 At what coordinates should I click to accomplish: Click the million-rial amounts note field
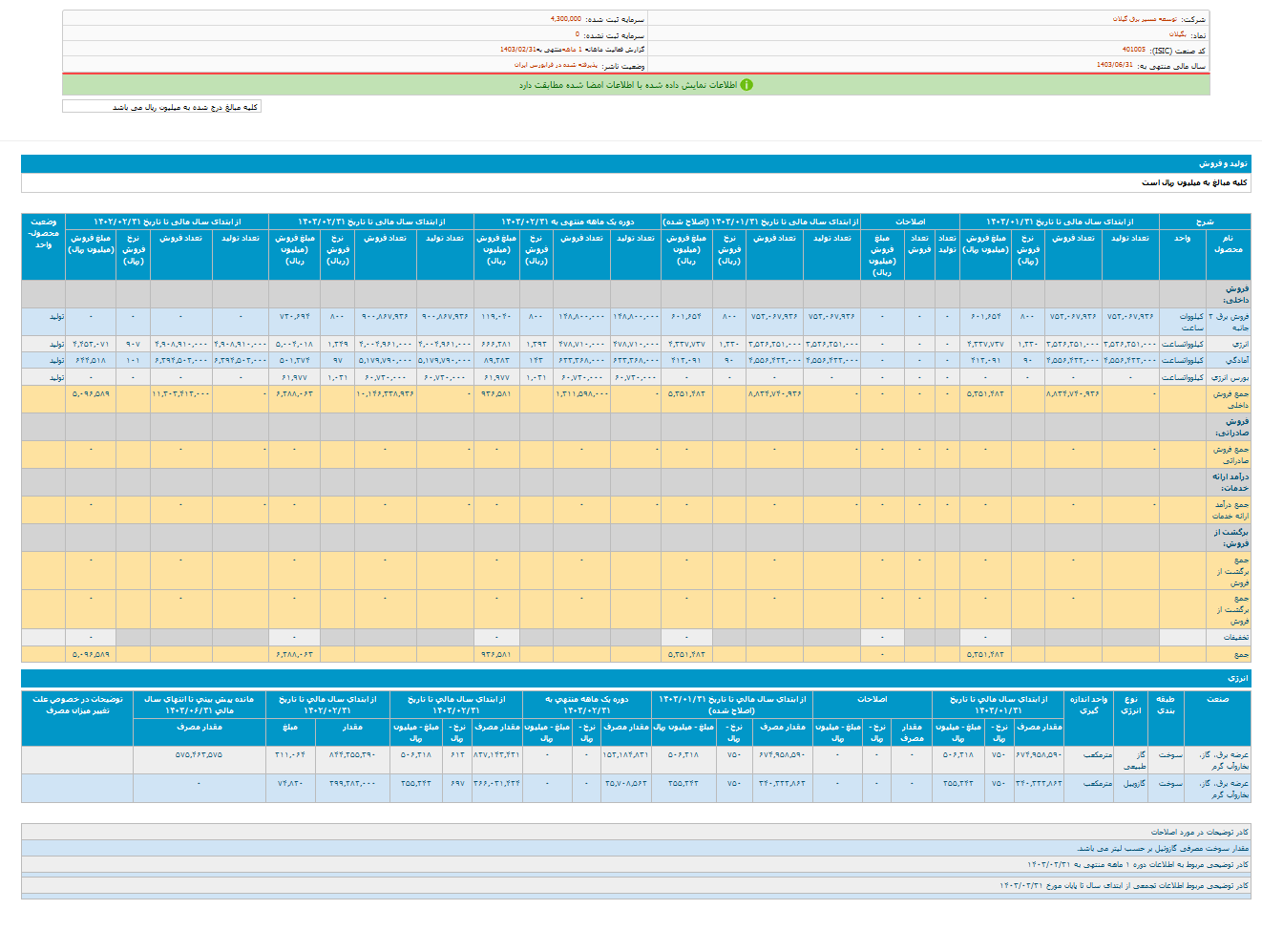[x=161, y=107]
